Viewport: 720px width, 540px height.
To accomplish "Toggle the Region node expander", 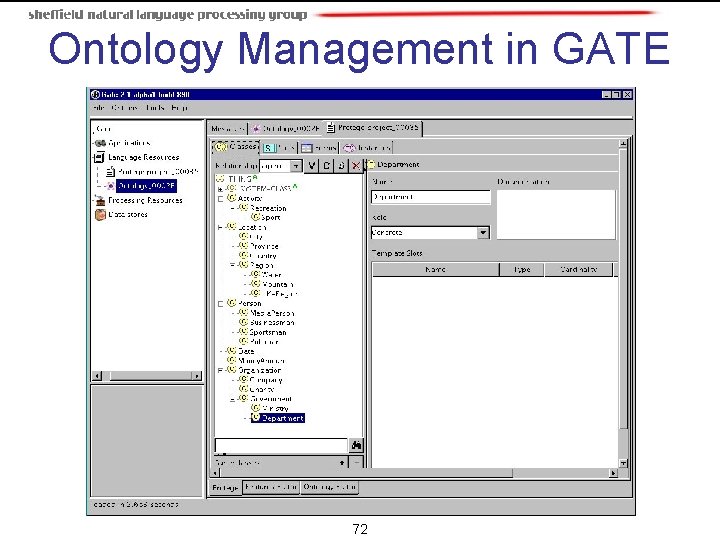I will (232, 265).
